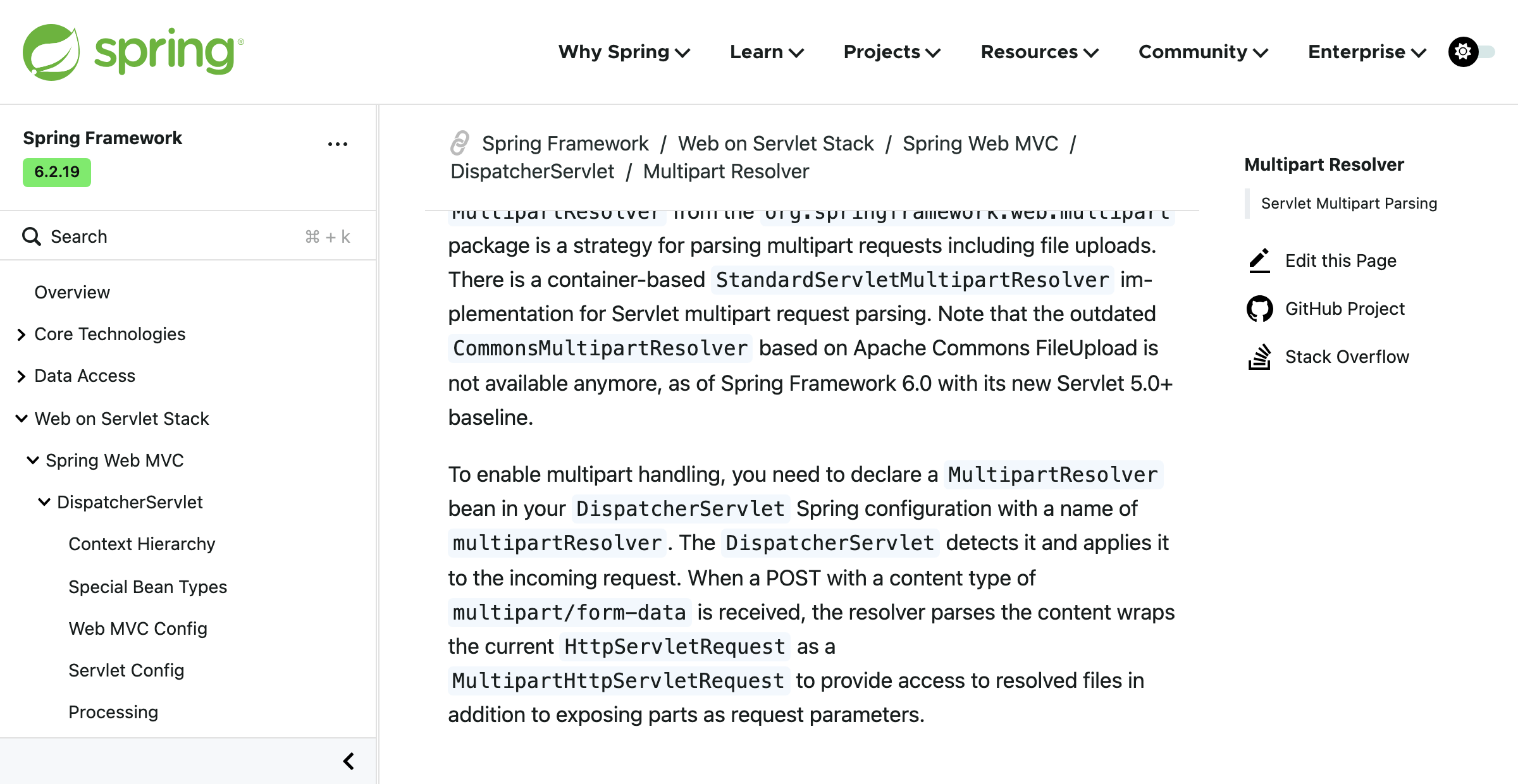1518x784 pixels.
Task: Open the Special Bean Types page
Action: (147, 587)
